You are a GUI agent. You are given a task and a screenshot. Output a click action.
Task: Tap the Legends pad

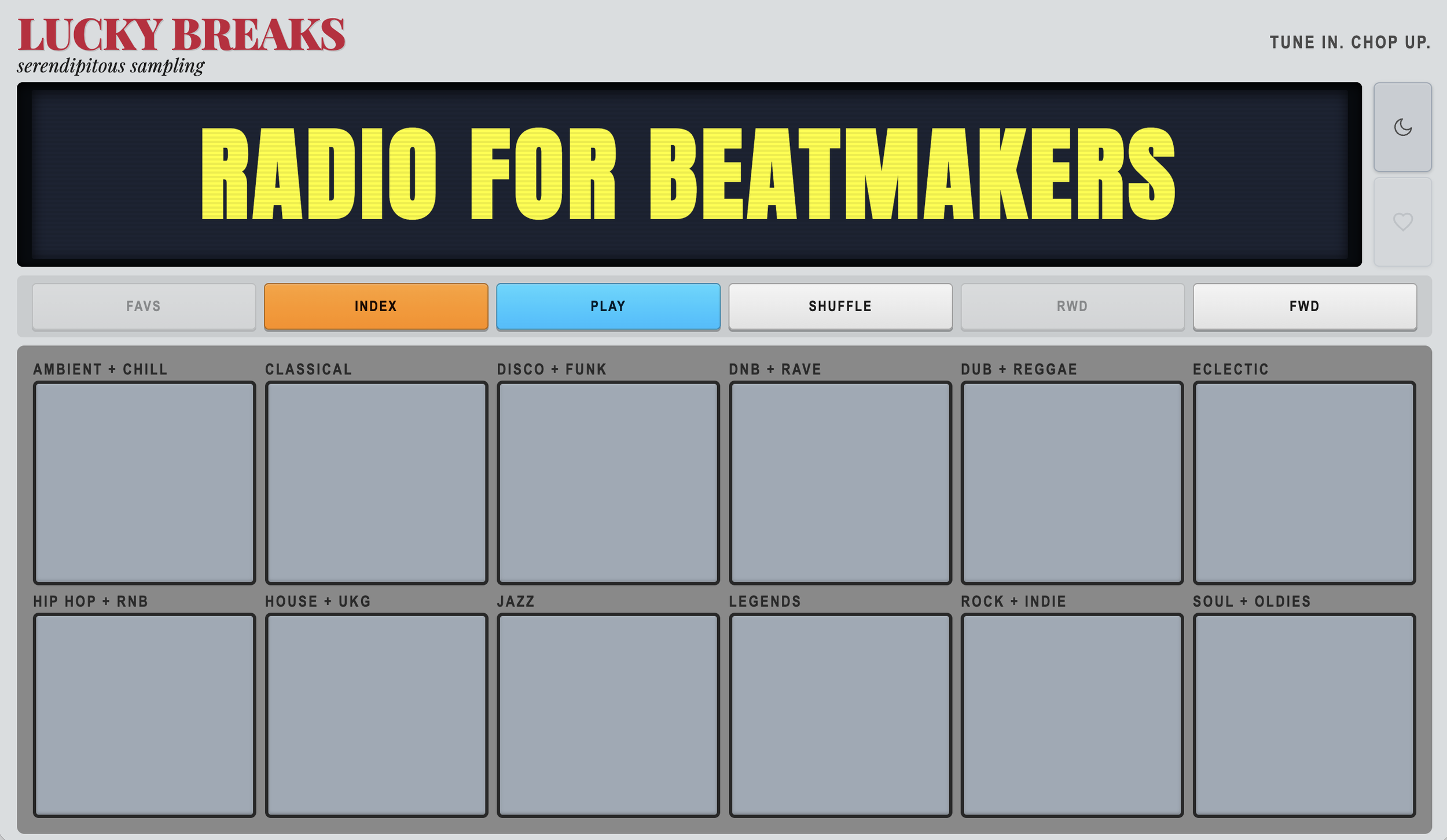point(840,714)
